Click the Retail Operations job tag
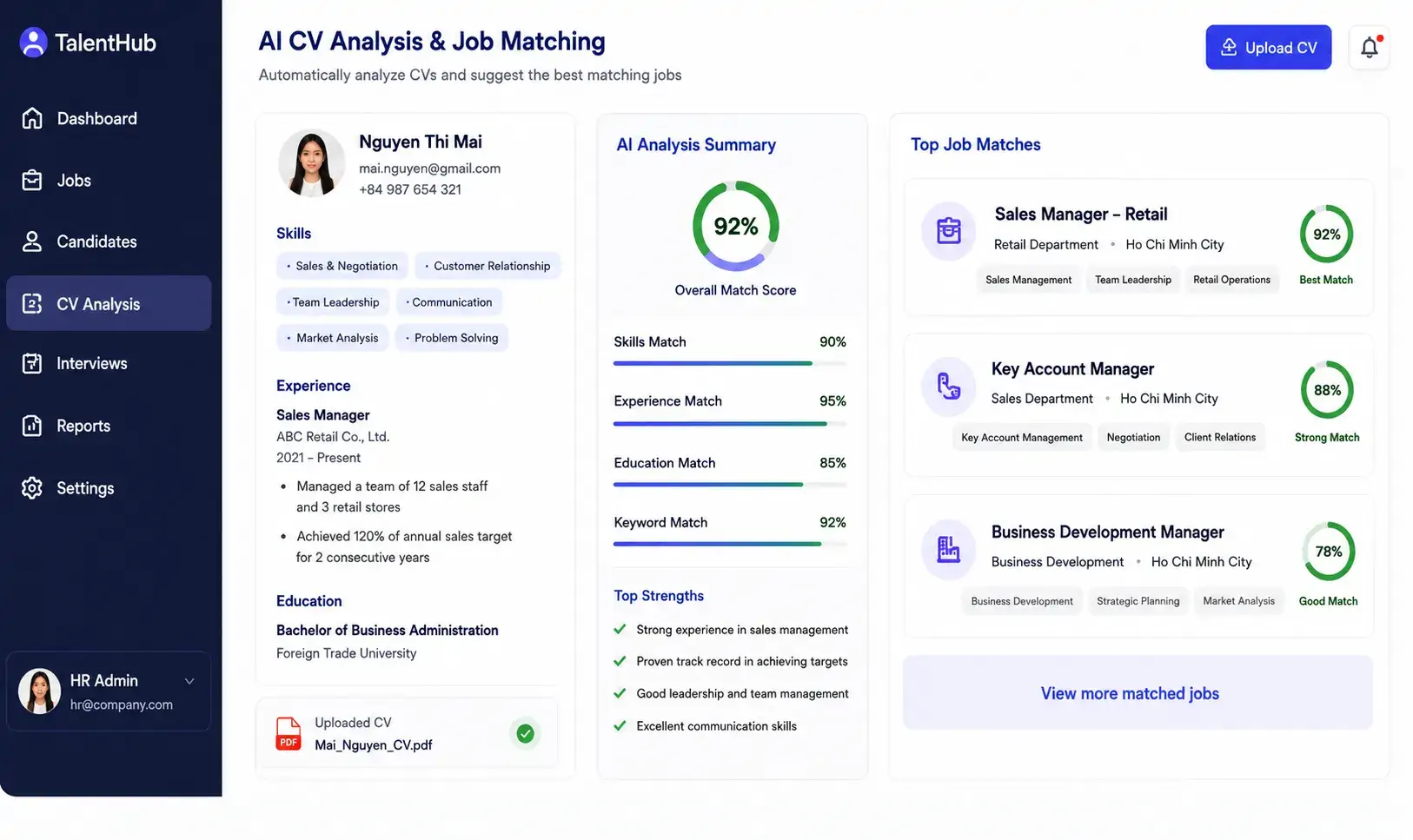1413x840 pixels. (1231, 280)
